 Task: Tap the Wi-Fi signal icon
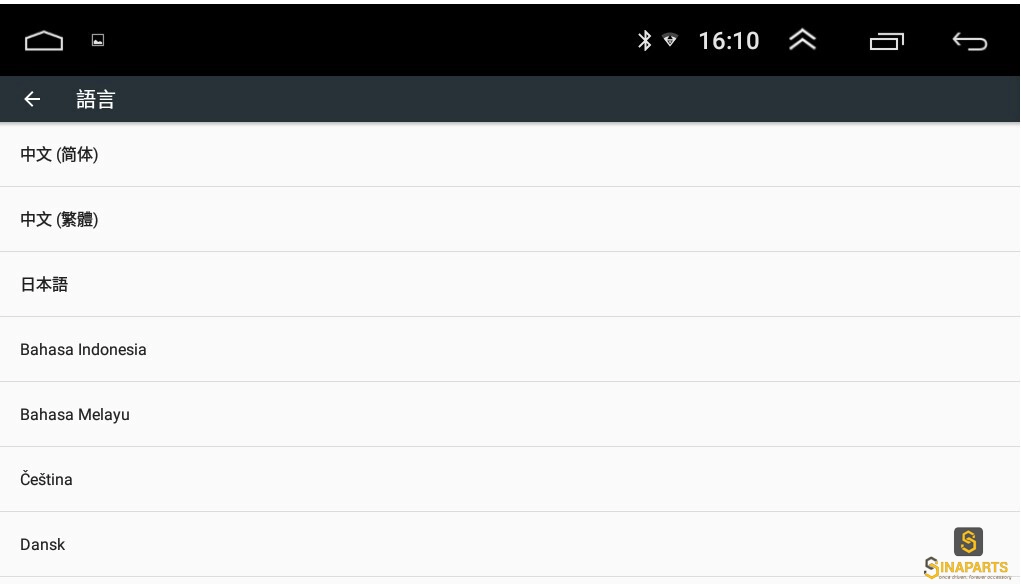[x=670, y=40]
